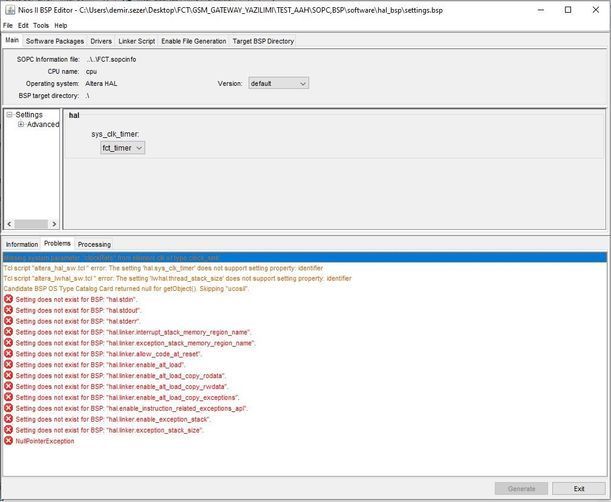Click error icon for enable_alt_load_copy_rodata
This screenshot has height=502, width=611.
8,376
